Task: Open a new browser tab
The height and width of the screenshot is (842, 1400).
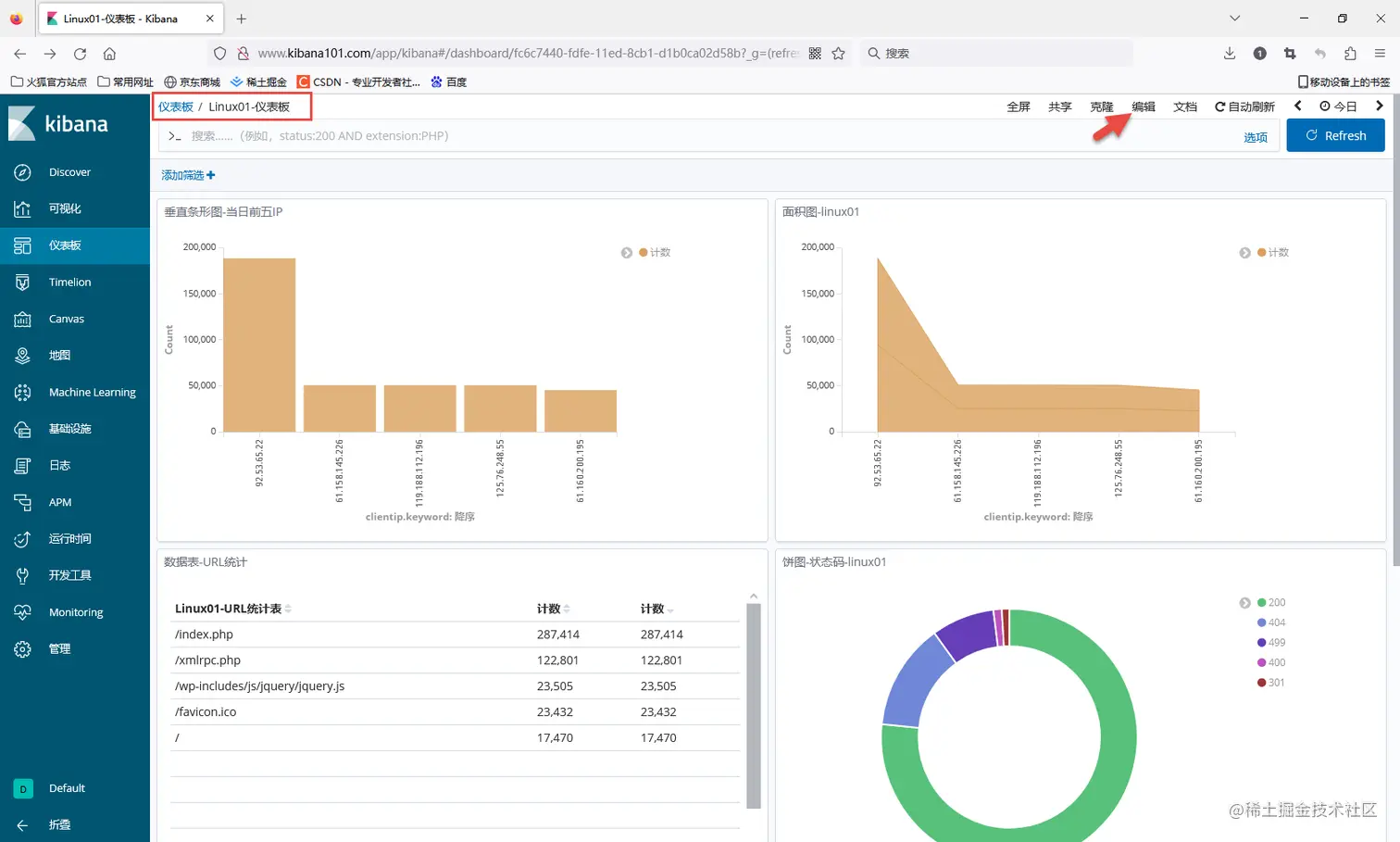Action: pyautogui.click(x=241, y=19)
